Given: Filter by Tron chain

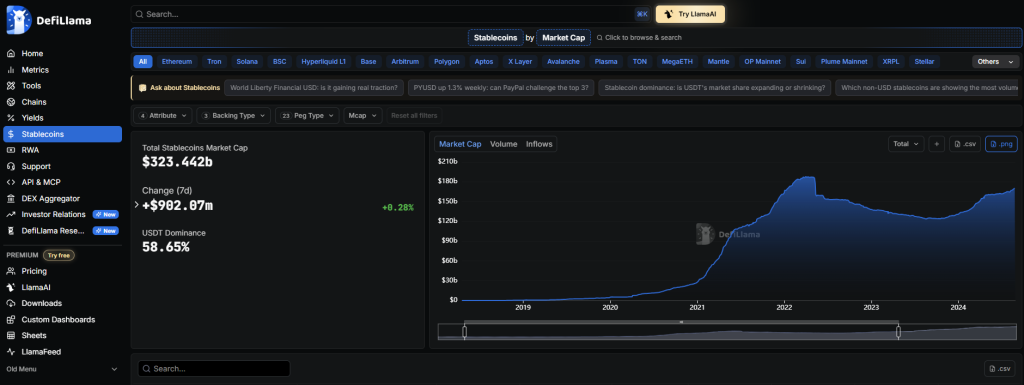Looking at the screenshot, I should tap(214, 61).
